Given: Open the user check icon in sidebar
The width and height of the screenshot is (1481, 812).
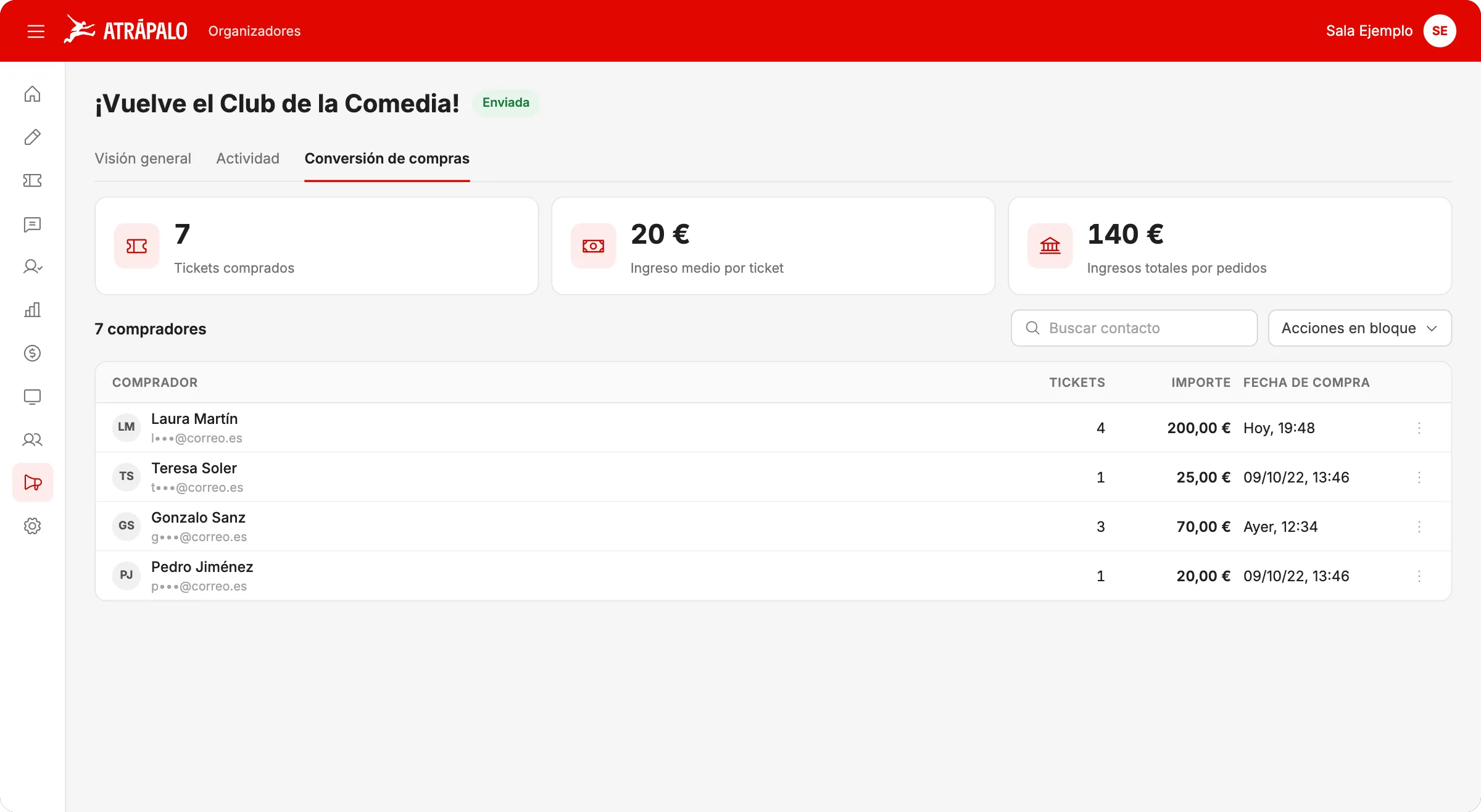Looking at the screenshot, I should 32,267.
